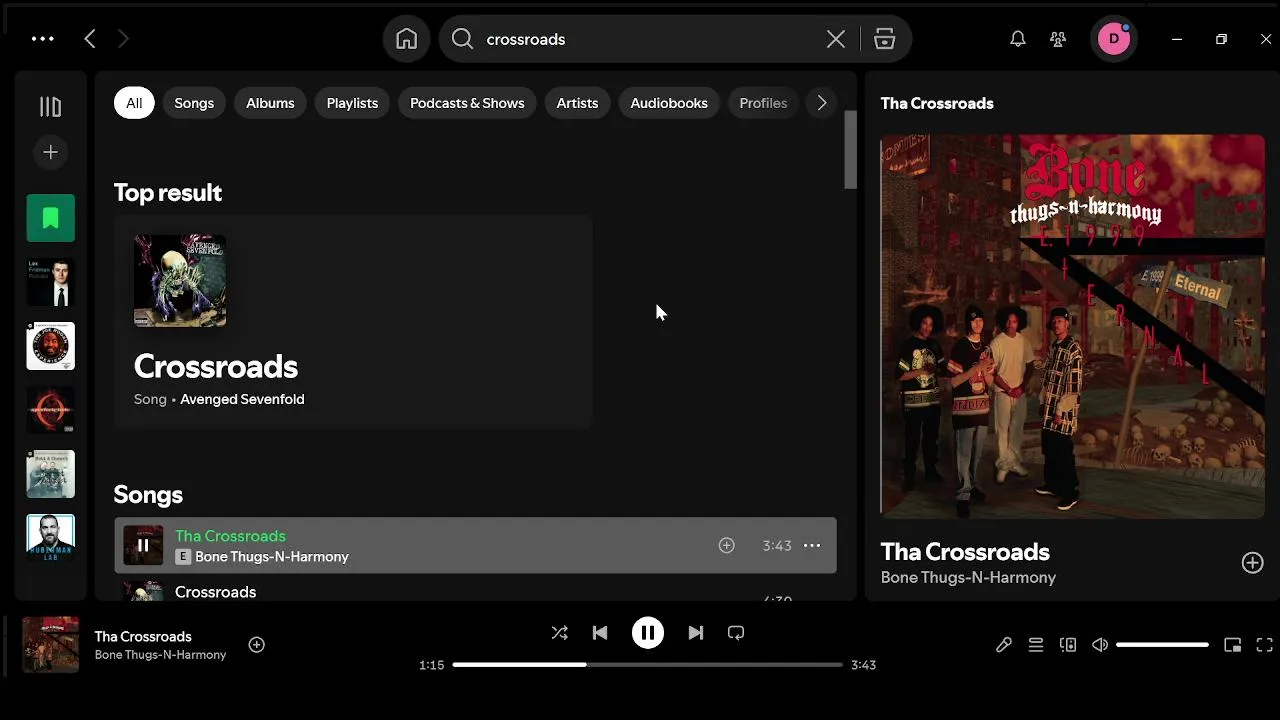Image resolution: width=1280 pixels, height=720 pixels.
Task: Open more options for Tha Crossroads row
Action: pyautogui.click(x=812, y=545)
